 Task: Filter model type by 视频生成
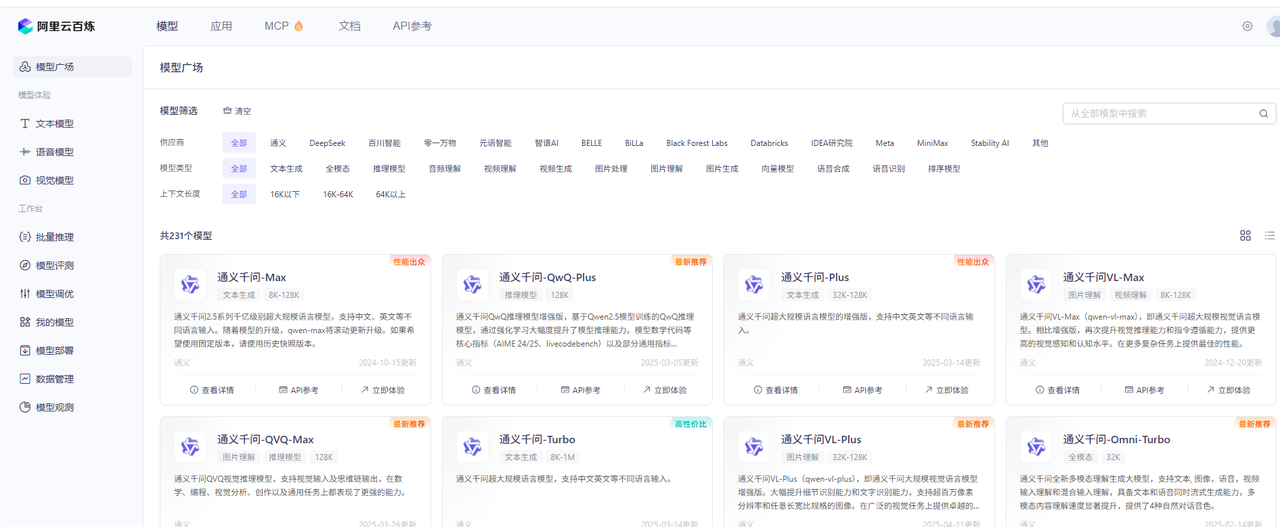(555, 169)
